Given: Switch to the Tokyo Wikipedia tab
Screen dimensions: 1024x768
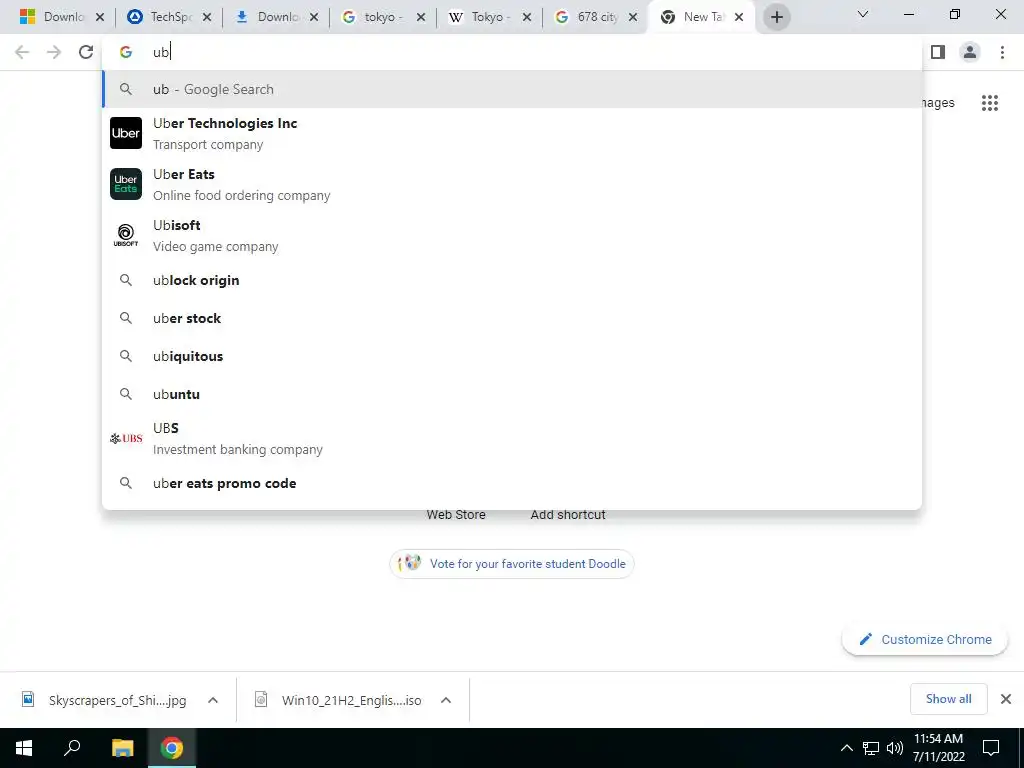Looking at the screenshot, I should pyautogui.click(x=488, y=17).
